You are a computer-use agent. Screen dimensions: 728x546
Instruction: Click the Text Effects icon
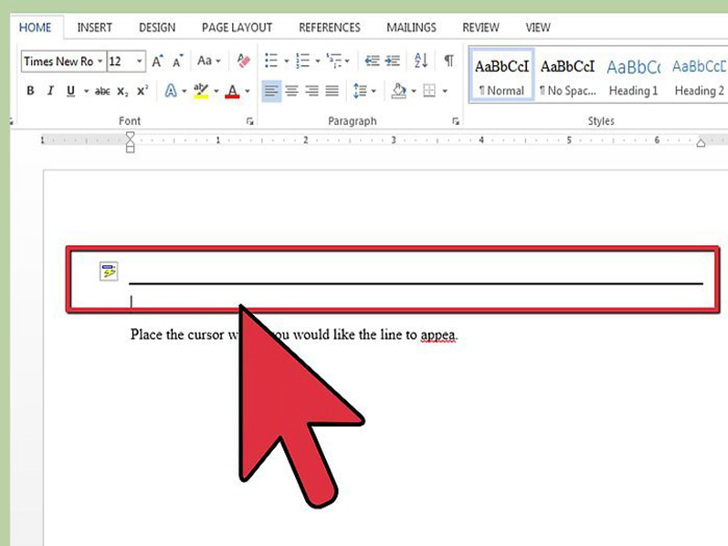click(x=171, y=91)
